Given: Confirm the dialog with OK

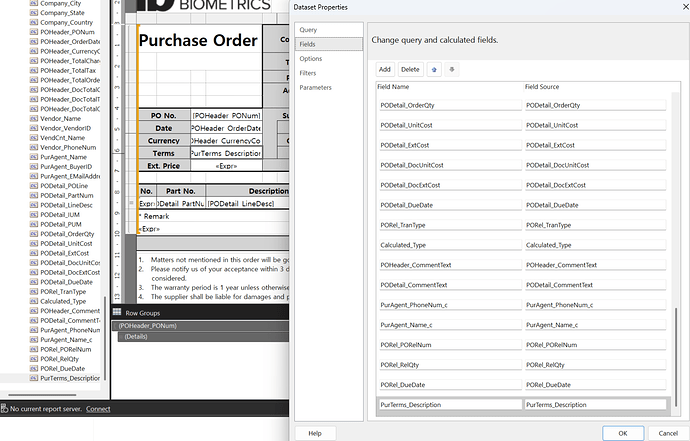Looking at the screenshot, I should [622, 432].
